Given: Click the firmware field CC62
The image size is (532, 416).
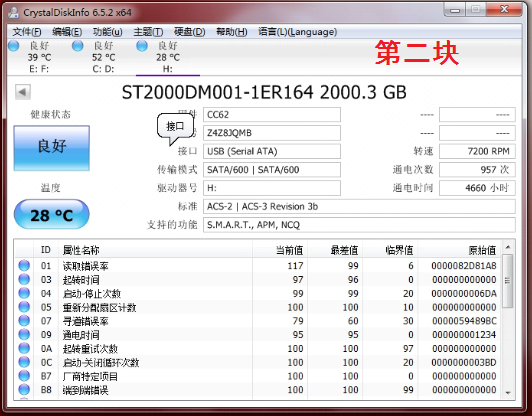Looking at the screenshot, I should point(272,115).
